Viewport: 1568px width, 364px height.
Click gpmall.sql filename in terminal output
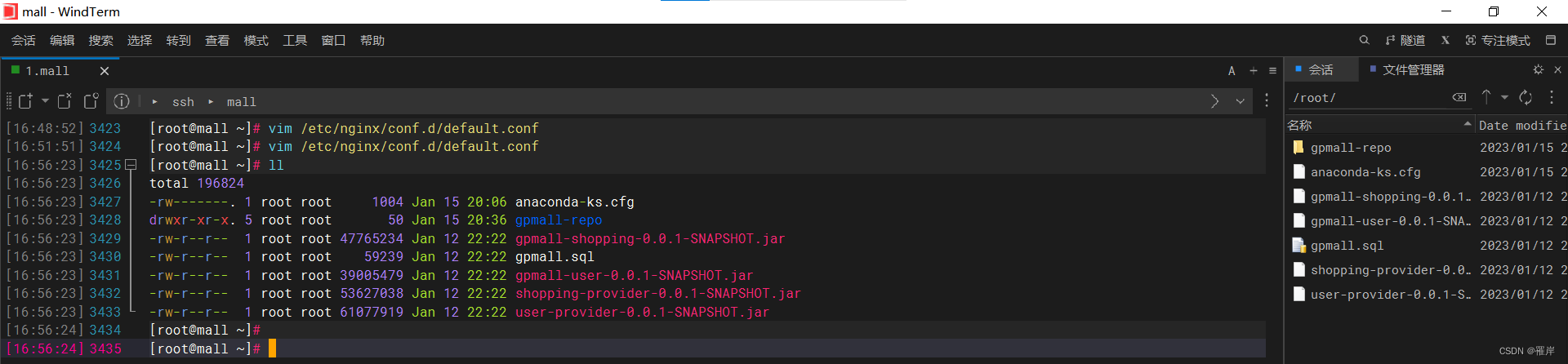pyautogui.click(x=555, y=257)
